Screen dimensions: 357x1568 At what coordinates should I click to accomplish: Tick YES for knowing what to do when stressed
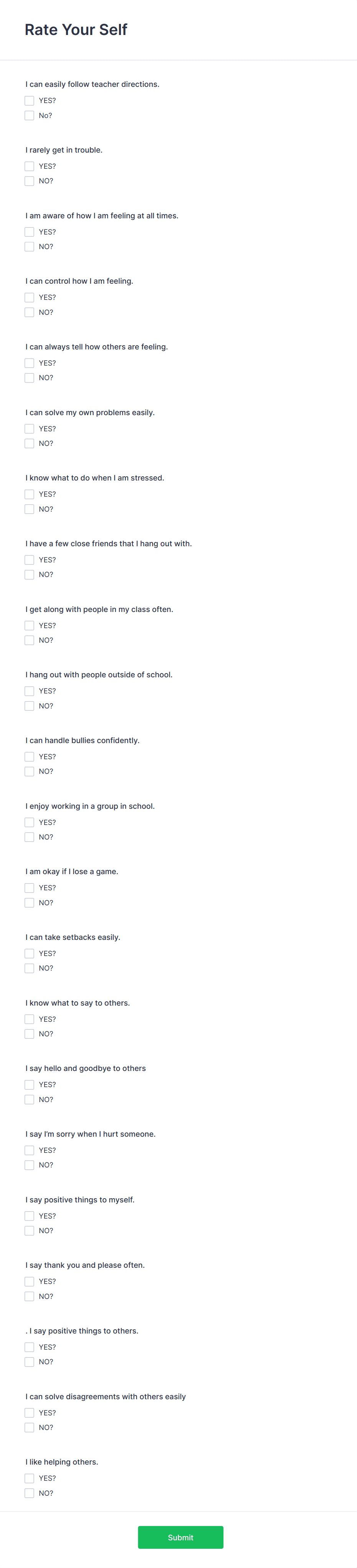coord(29,494)
